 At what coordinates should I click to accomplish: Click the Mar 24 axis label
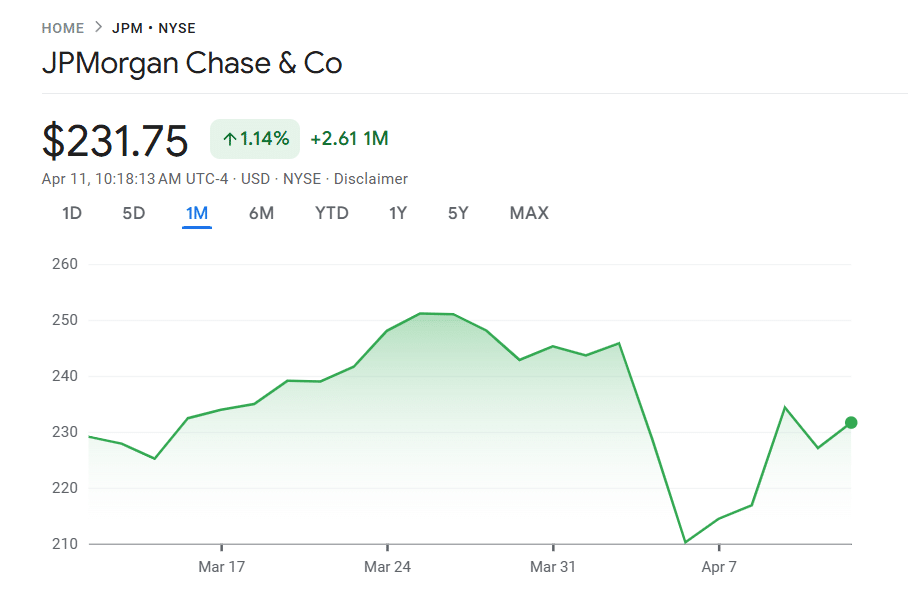387,566
